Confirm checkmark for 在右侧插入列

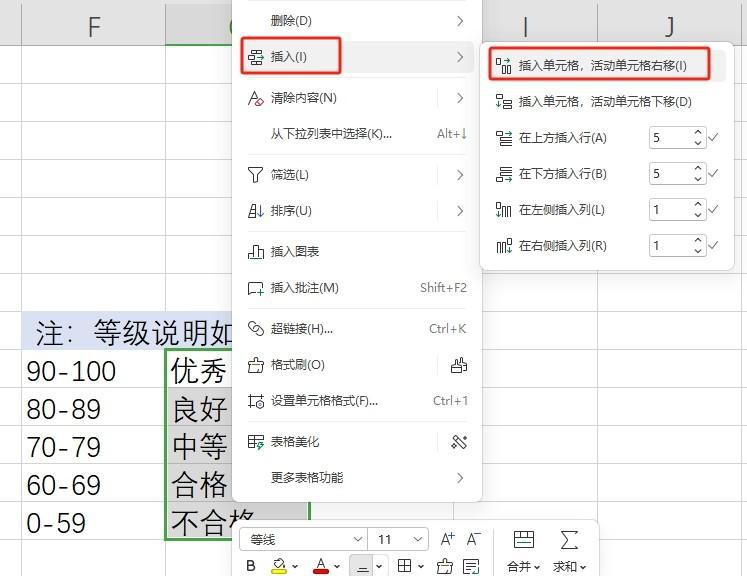click(713, 246)
